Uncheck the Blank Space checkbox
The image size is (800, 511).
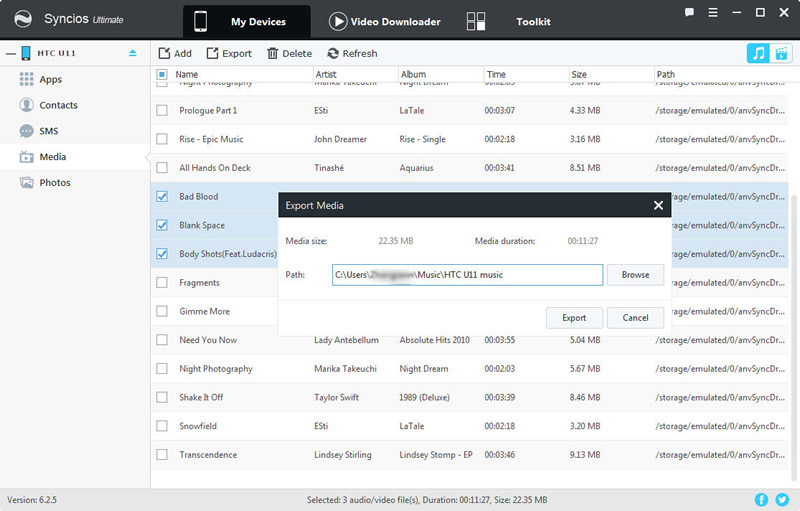162,225
